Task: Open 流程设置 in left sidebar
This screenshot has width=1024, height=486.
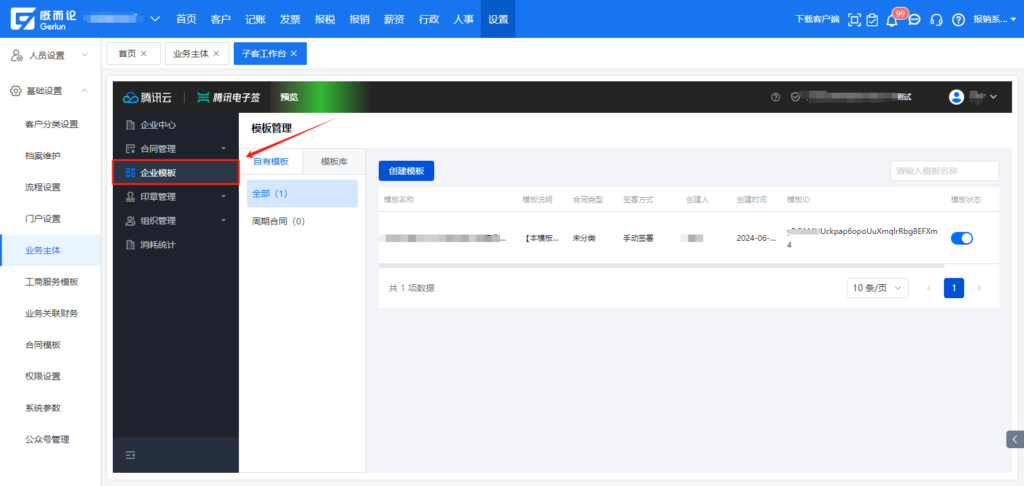Action: click(43, 187)
